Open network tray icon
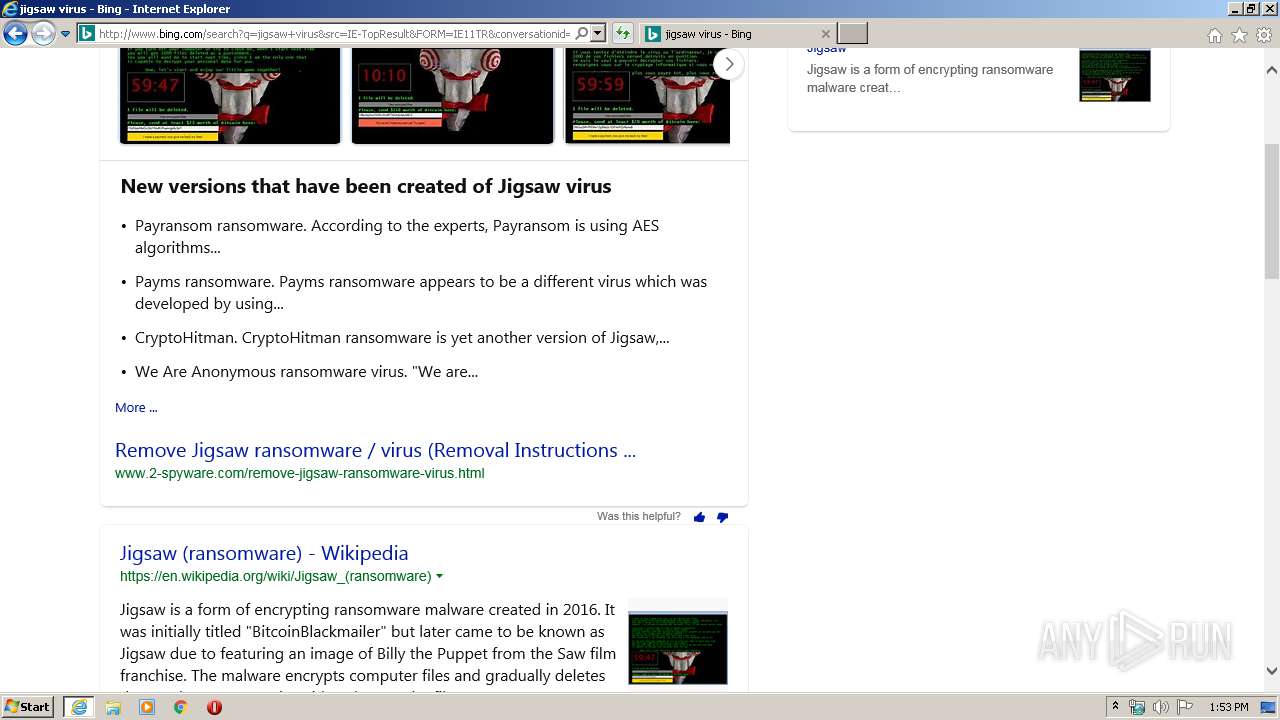The image size is (1280, 720). 1137,707
